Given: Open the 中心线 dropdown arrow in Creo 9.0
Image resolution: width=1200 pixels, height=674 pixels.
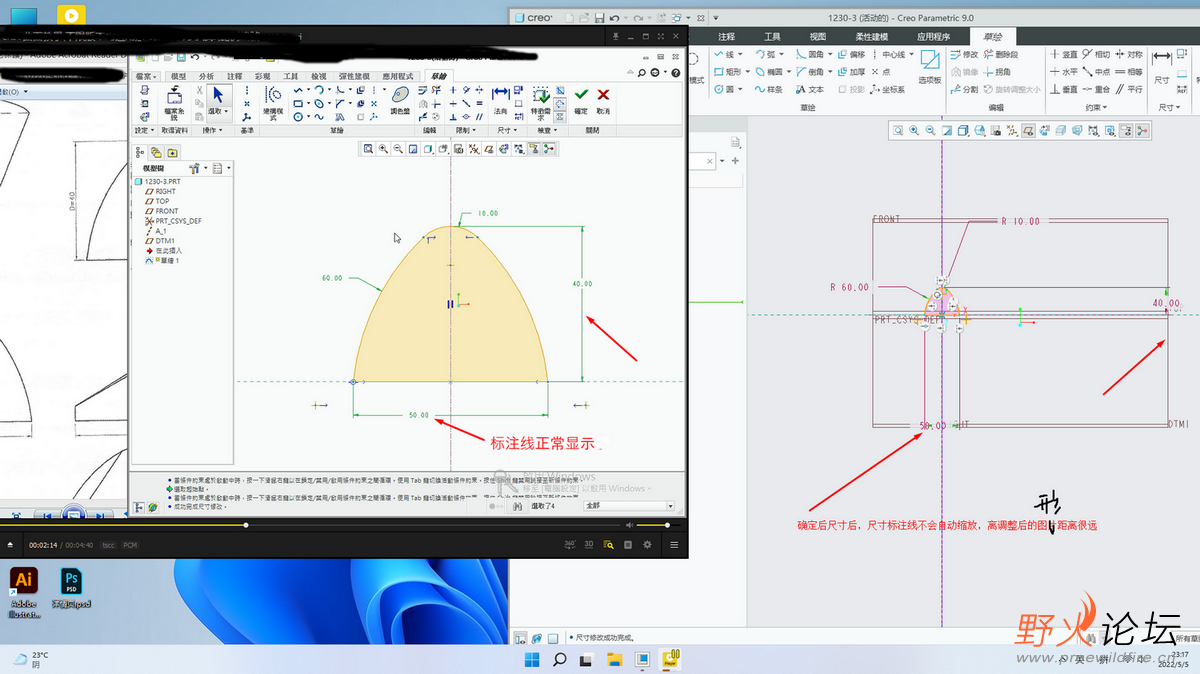Looking at the screenshot, I should tap(909, 54).
